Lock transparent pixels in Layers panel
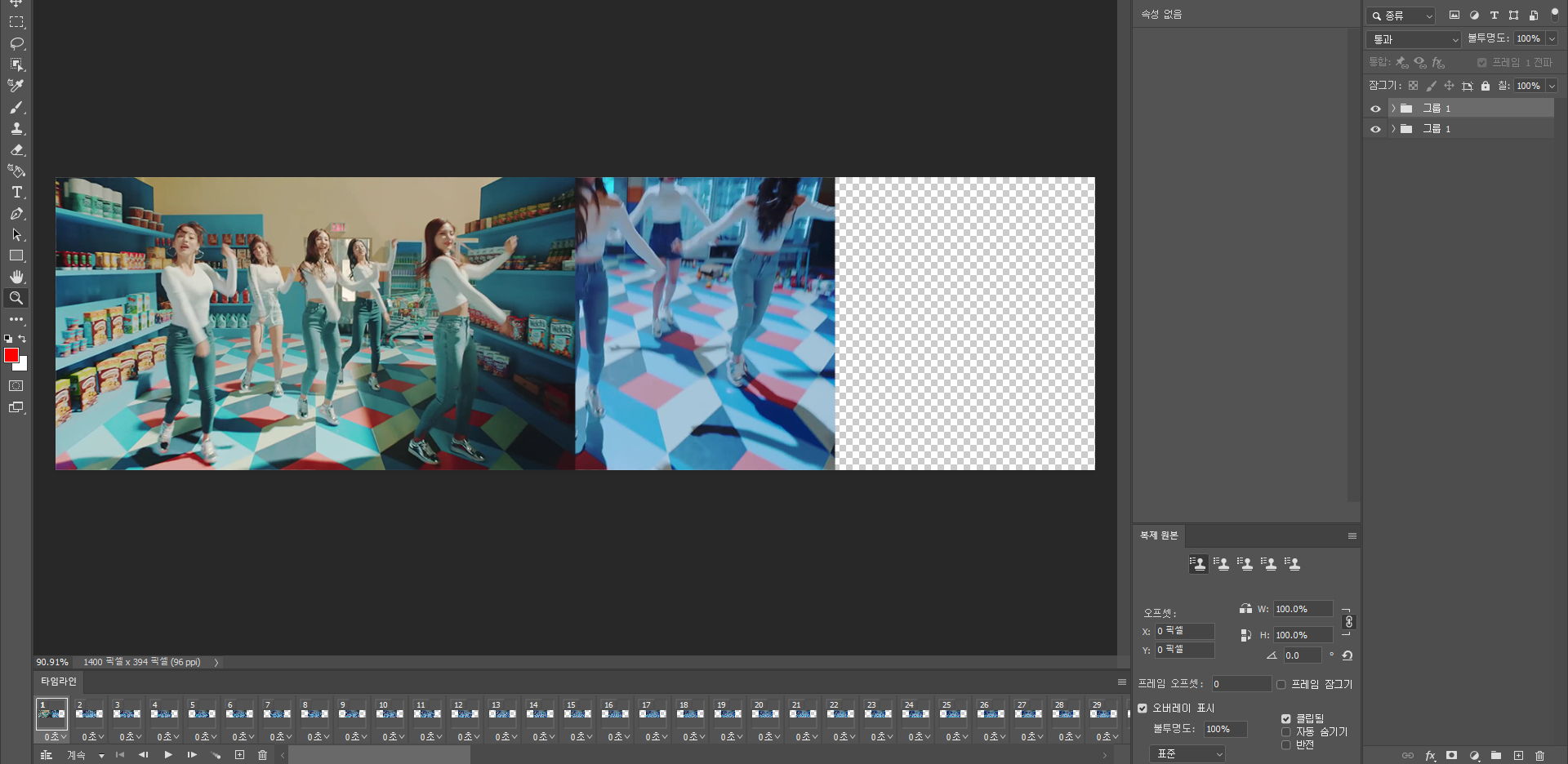The width and height of the screenshot is (1568, 764). (x=1413, y=86)
